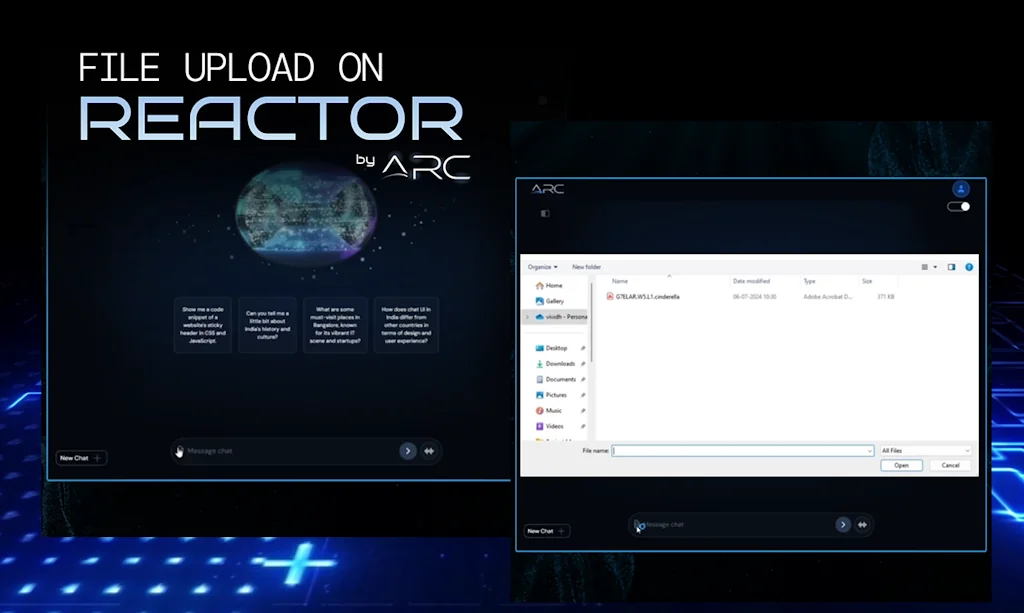This screenshot has height=613, width=1024.
Task: Click the File name input field
Action: [x=740, y=450]
